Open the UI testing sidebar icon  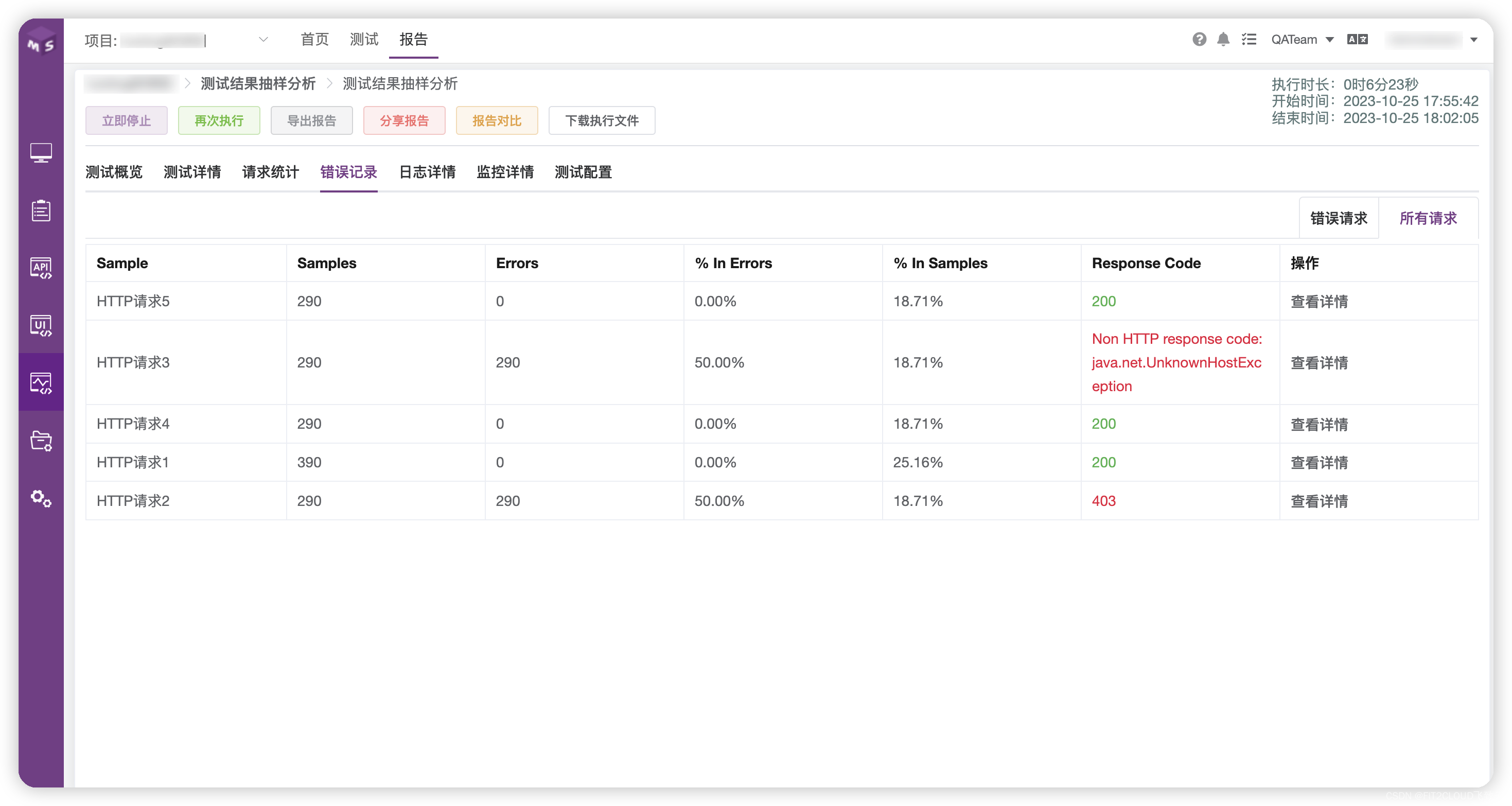click(41, 325)
